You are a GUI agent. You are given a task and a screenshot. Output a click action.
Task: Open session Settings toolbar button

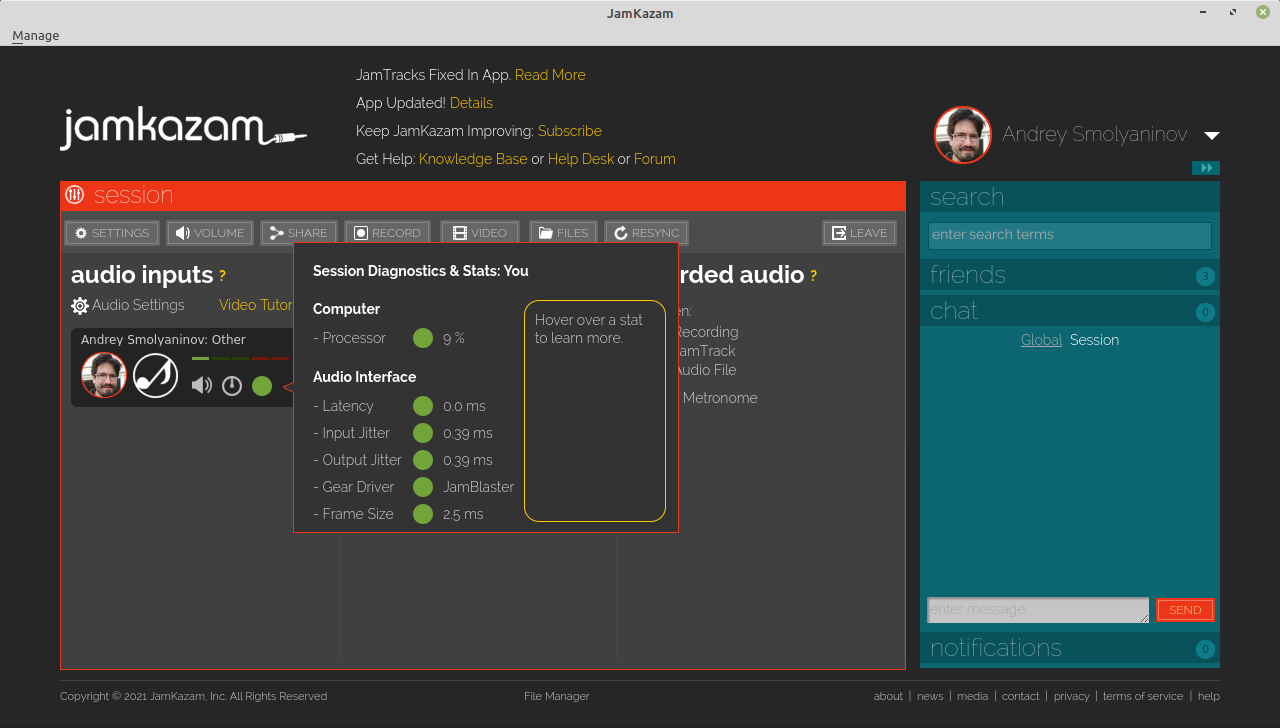point(112,233)
